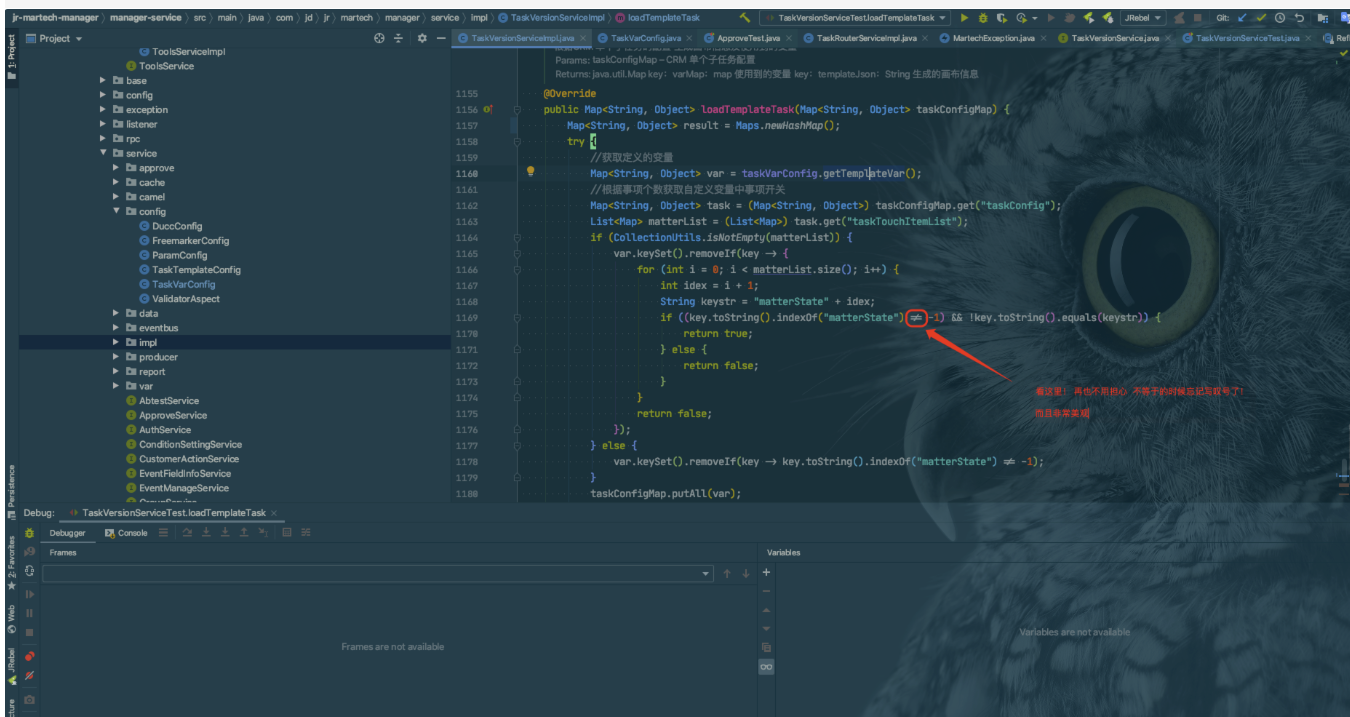The image size is (1350, 717).
Task: Open the Web side tool window
Action: pos(12,619)
